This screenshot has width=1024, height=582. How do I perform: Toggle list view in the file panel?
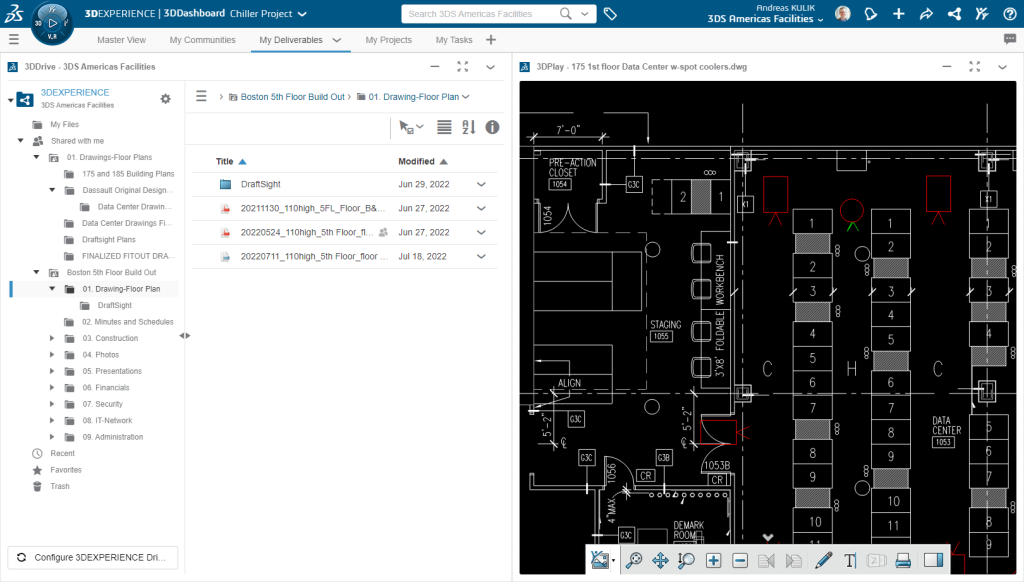pos(444,127)
